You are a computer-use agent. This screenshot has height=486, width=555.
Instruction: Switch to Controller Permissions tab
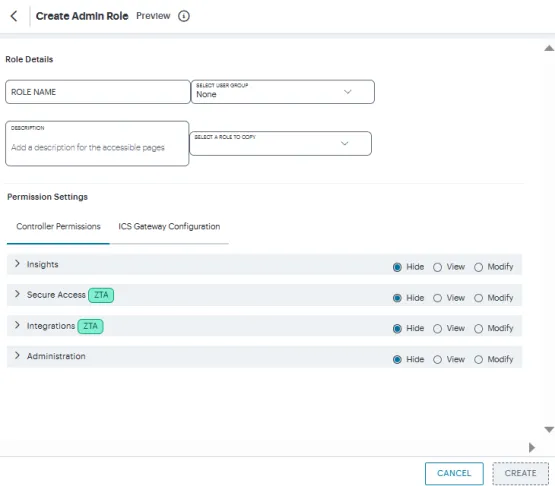point(58,227)
